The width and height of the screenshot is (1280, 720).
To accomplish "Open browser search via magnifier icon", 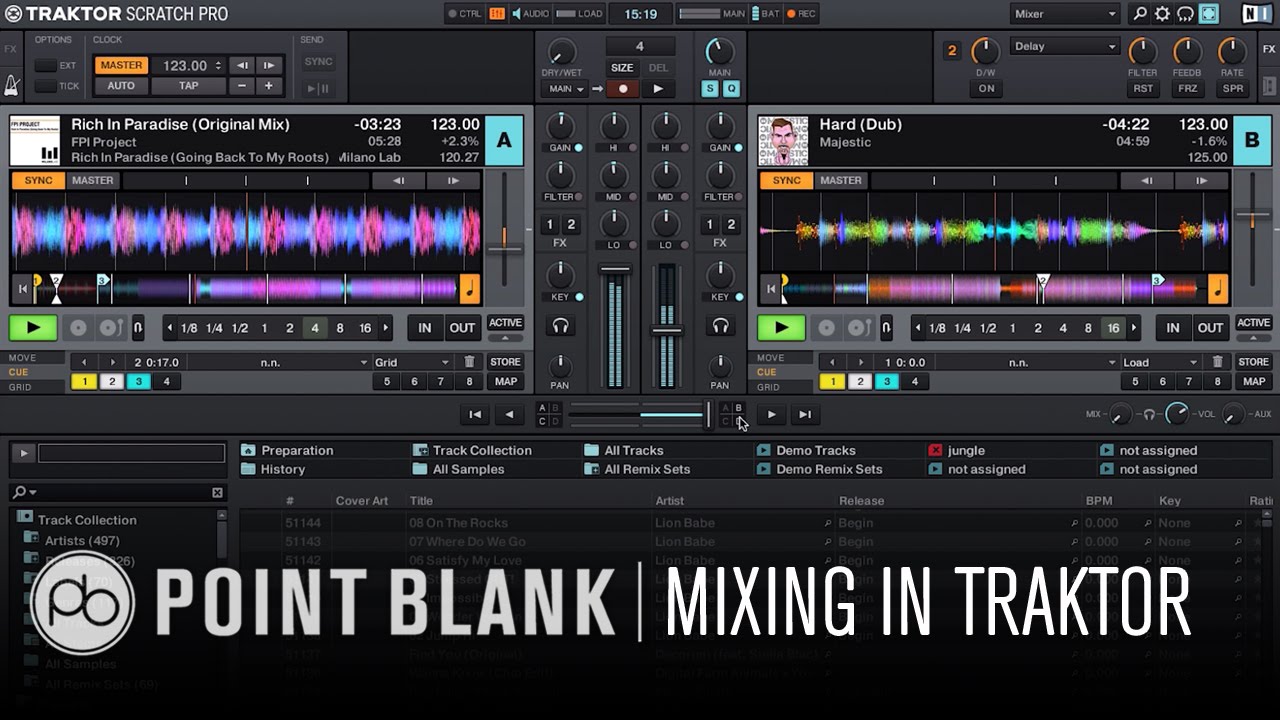I will pyautogui.click(x=1139, y=14).
